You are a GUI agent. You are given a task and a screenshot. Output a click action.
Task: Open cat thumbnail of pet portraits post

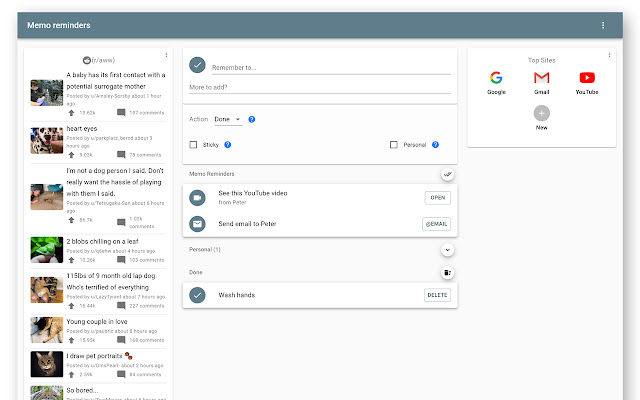(x=47, y=364)
